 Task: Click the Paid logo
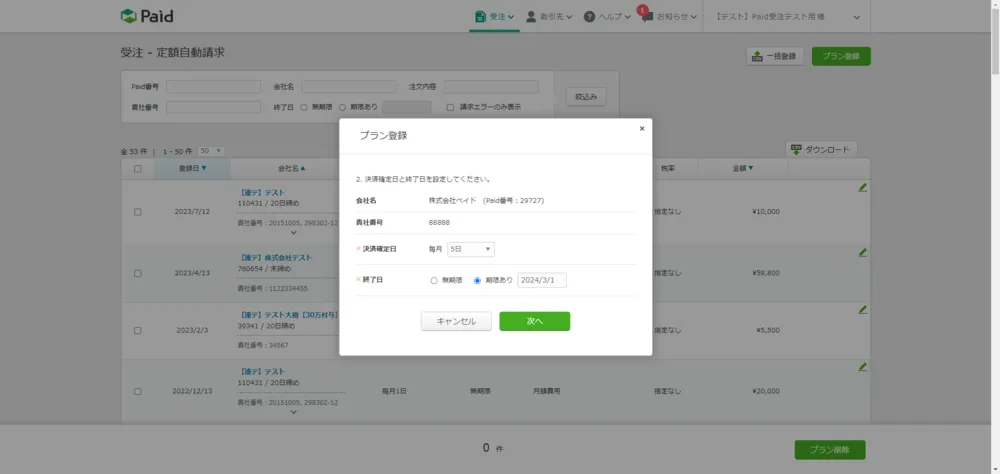coord(147,17)
